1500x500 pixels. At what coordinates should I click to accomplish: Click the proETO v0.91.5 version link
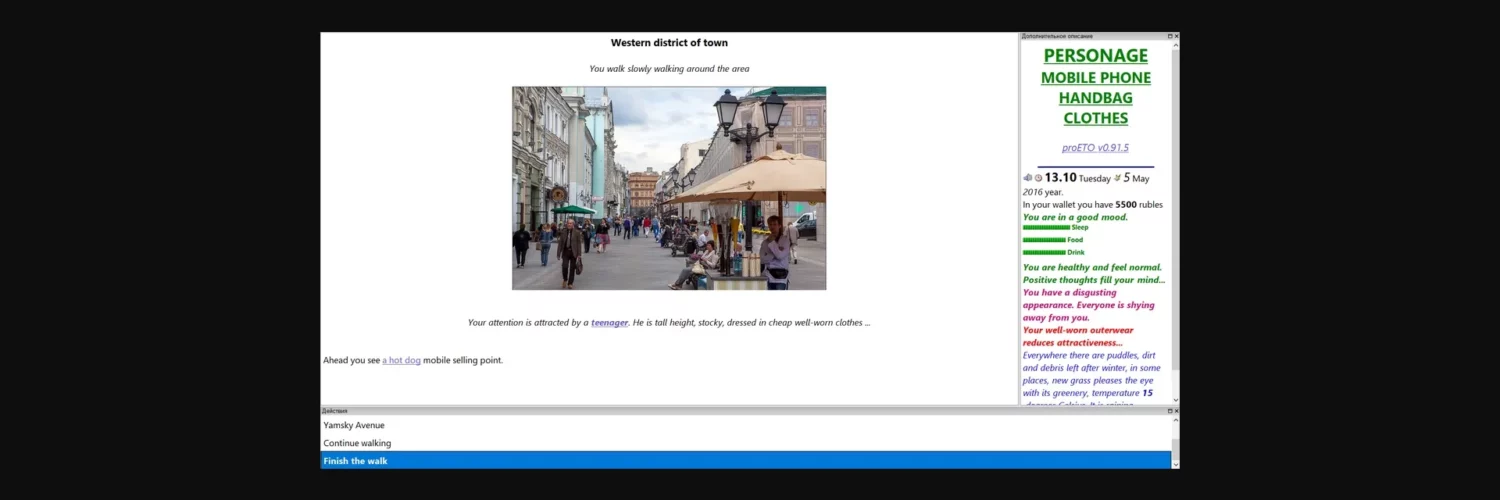tap(1095, 148)
